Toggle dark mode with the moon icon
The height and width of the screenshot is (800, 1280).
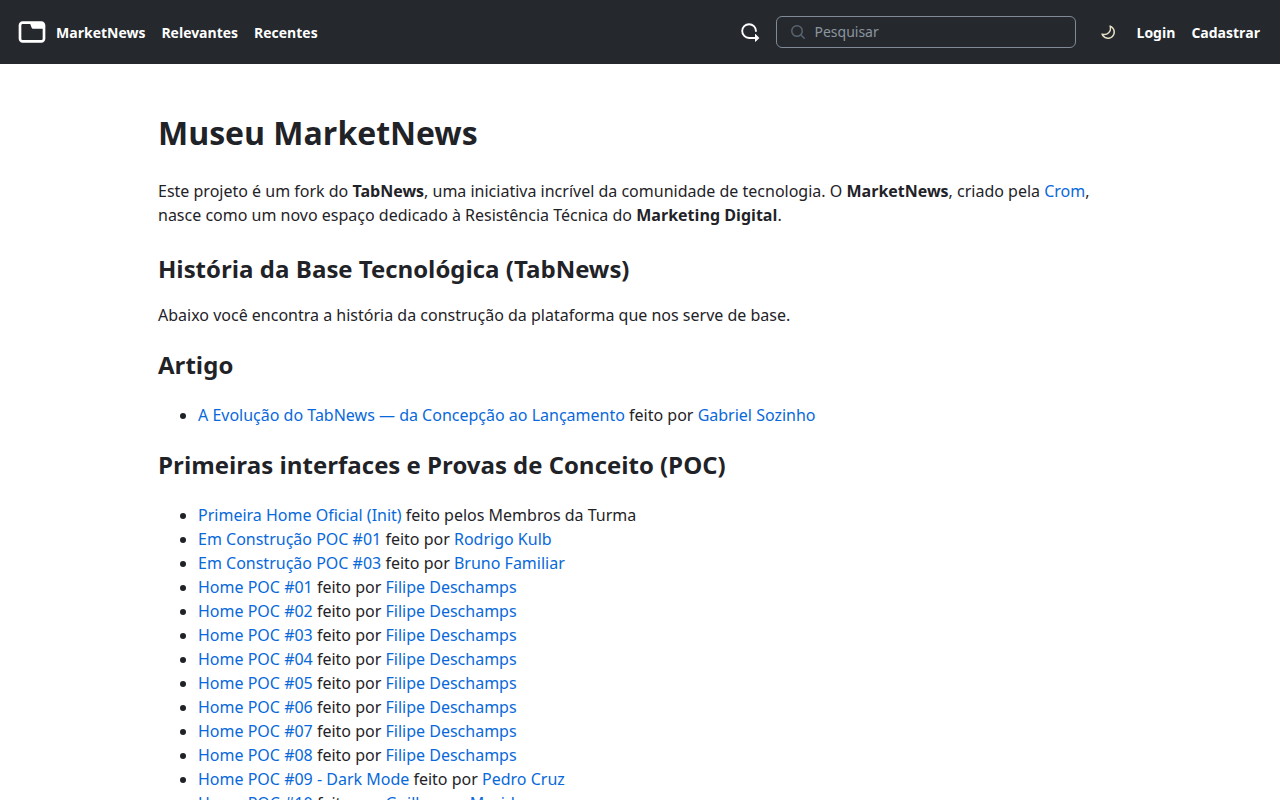pos(1108,32)
